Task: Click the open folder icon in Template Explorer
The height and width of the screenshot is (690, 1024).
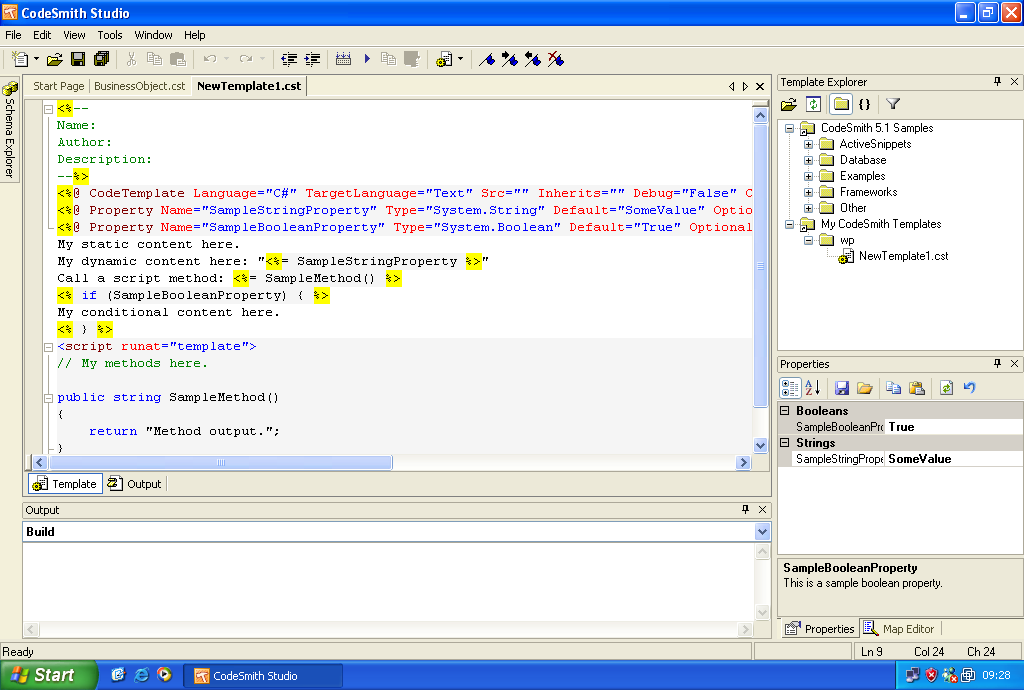Action: click(x=789, y=104)
